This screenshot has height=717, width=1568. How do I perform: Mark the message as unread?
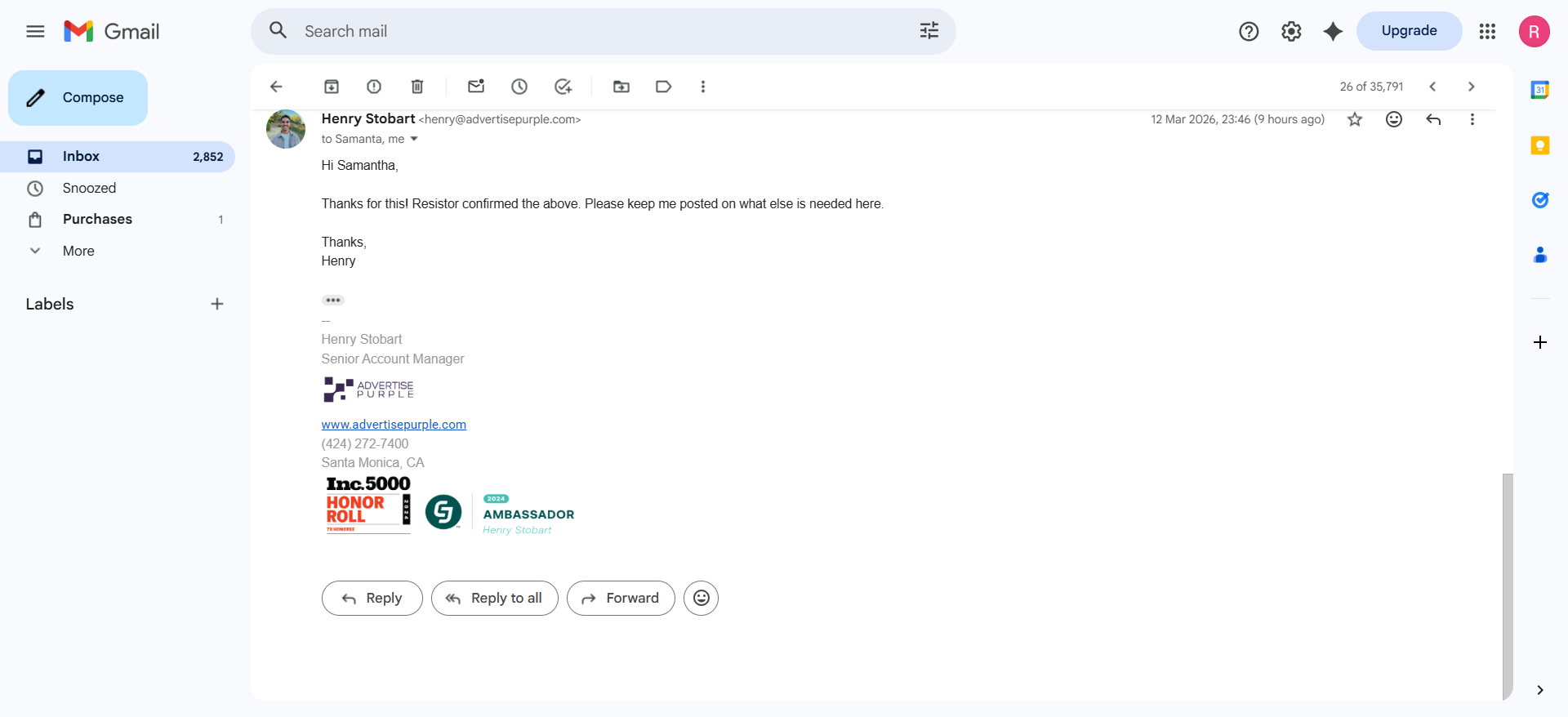click(476, 87)
